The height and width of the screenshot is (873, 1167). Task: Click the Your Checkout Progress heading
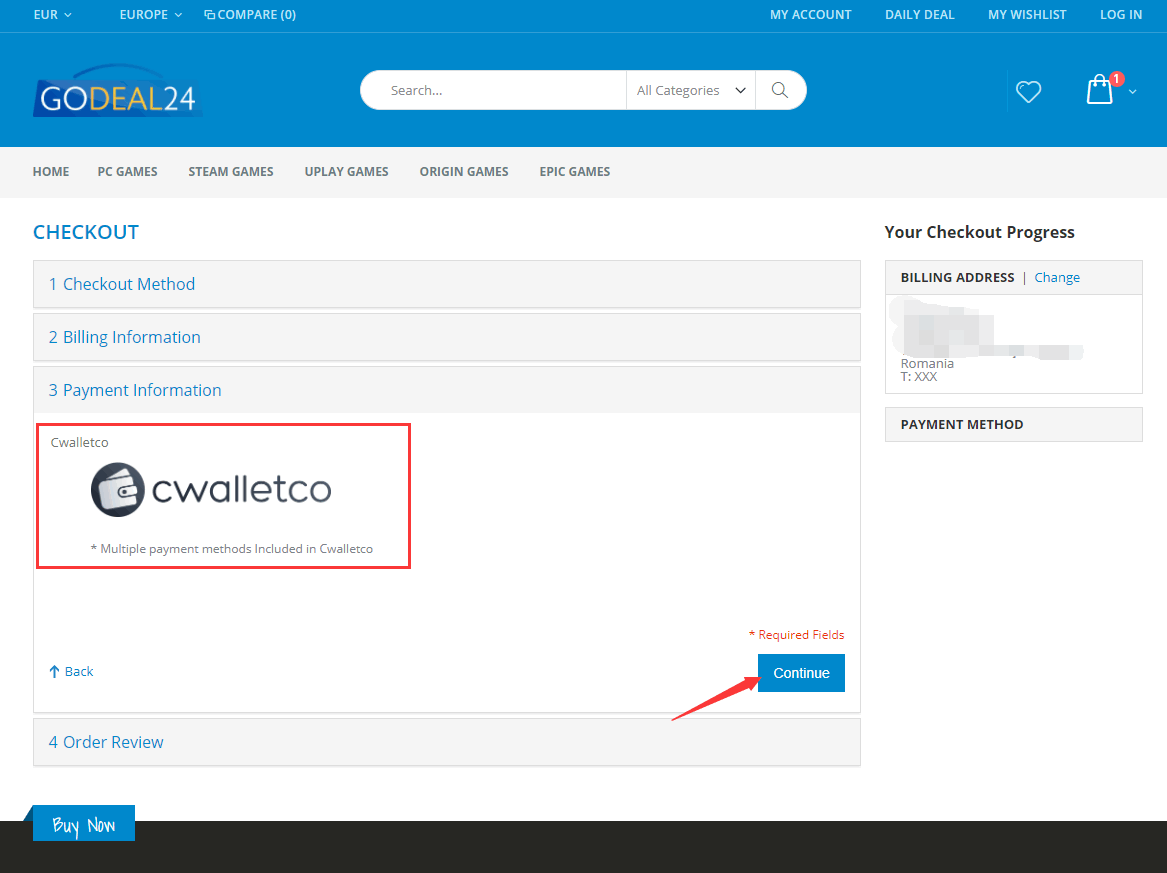(979, 232)
